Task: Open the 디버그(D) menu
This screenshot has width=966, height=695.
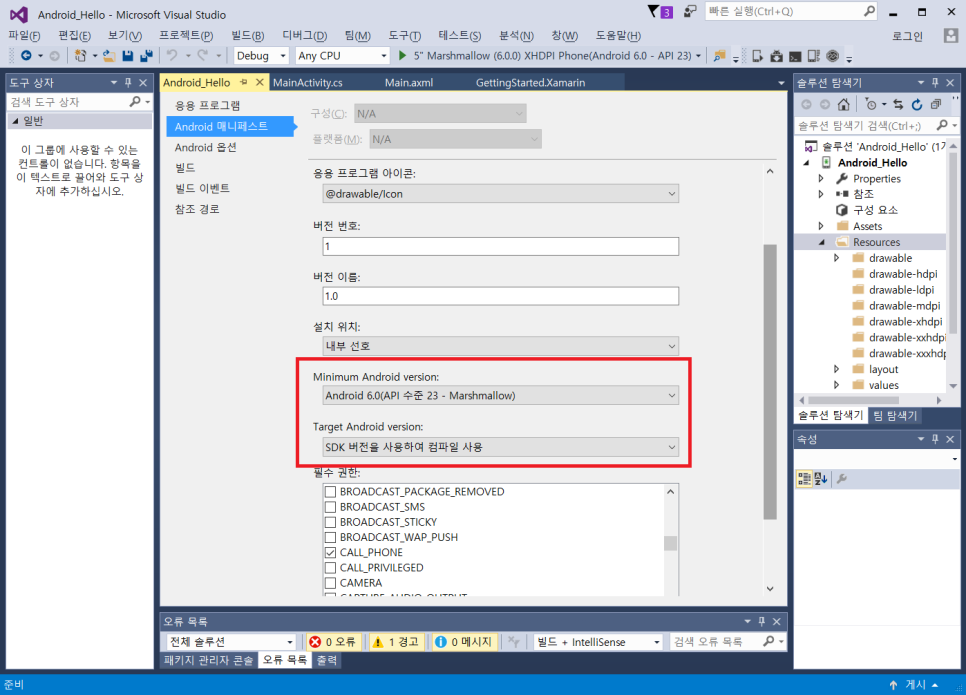Action: pyautogui.click(x=304, y=36)
